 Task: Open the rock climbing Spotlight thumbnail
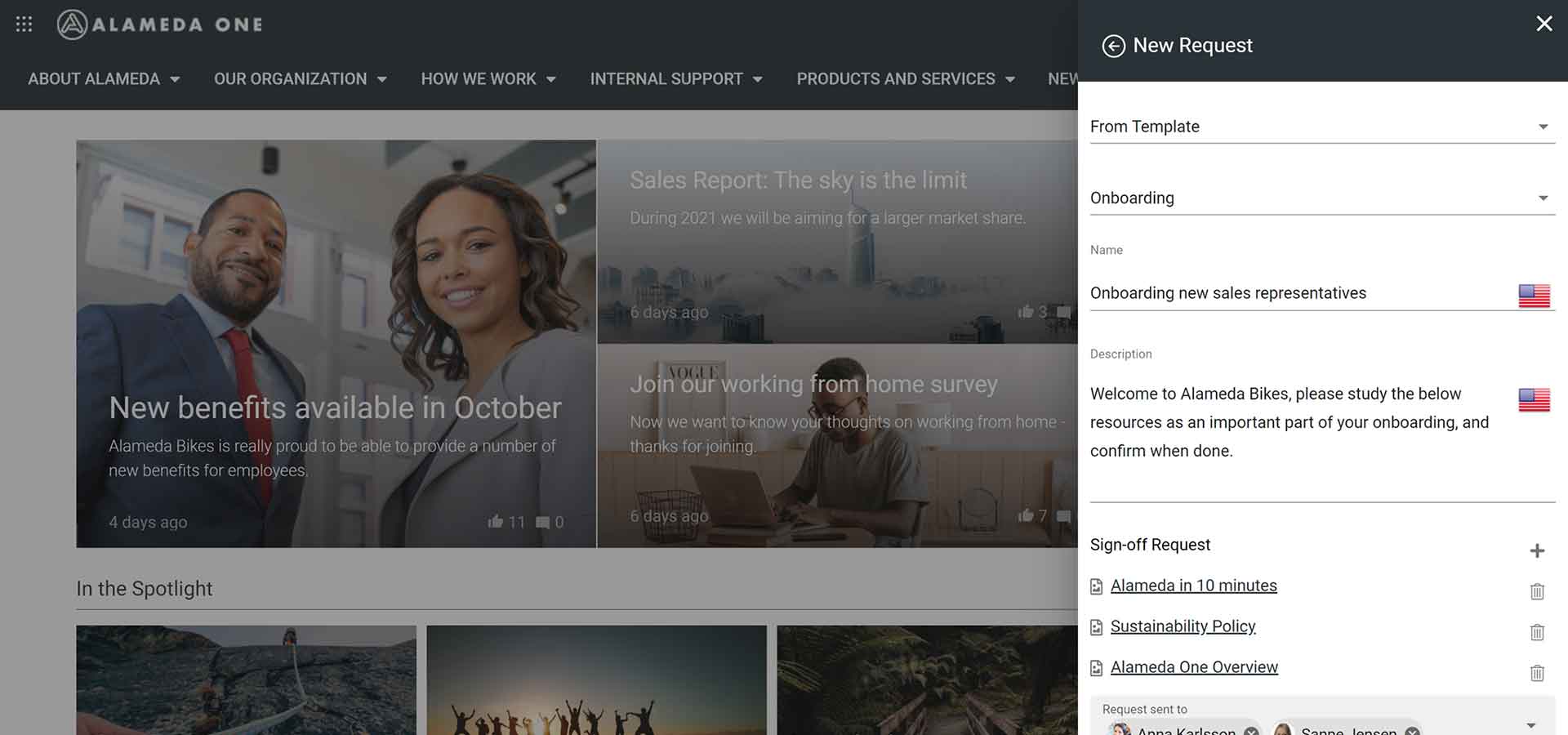pos(246,680)
